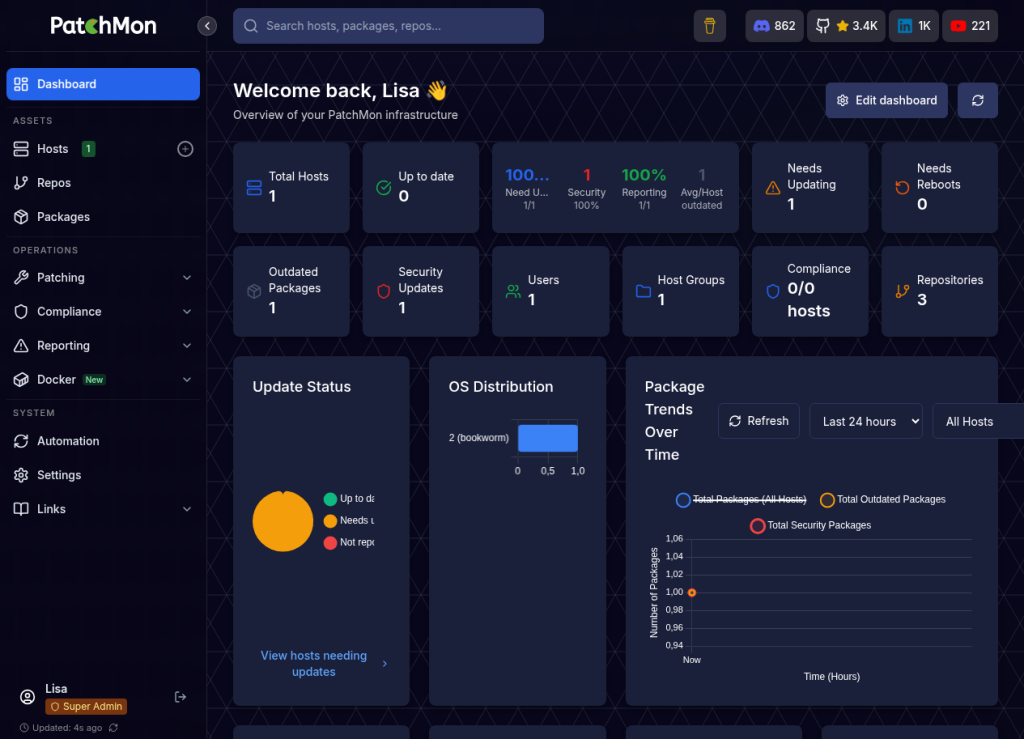This screenshot has height=739, width=1024.
Task: Click the Need Updates 1/1 statistic
Action: (x=528, y=189)
